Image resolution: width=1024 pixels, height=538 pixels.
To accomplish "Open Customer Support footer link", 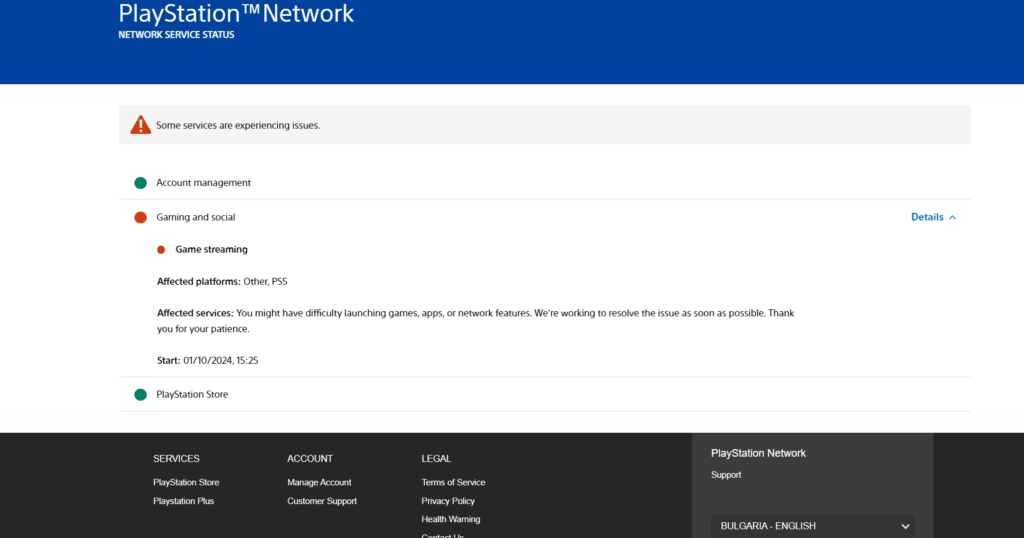I will pyautogui.click(x=322, y=501).
